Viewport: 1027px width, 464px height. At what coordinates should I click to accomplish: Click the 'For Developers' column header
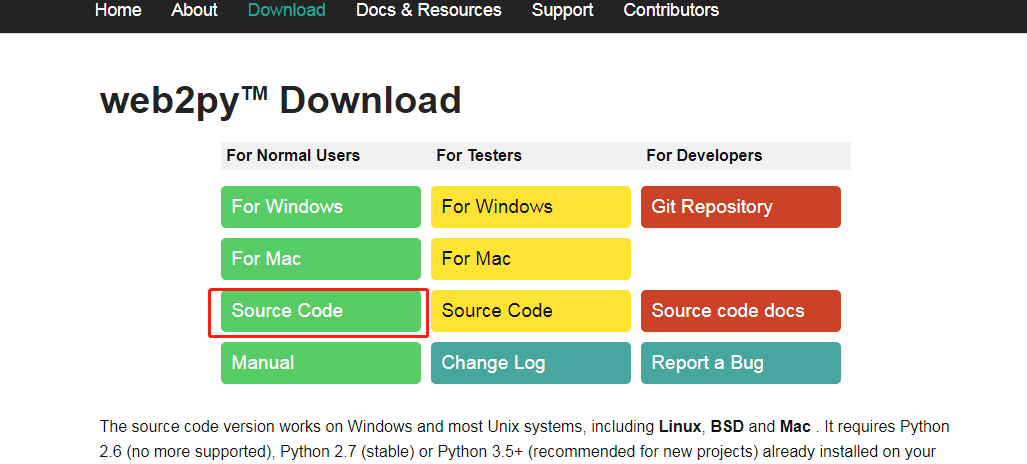(x=704, y=156)
